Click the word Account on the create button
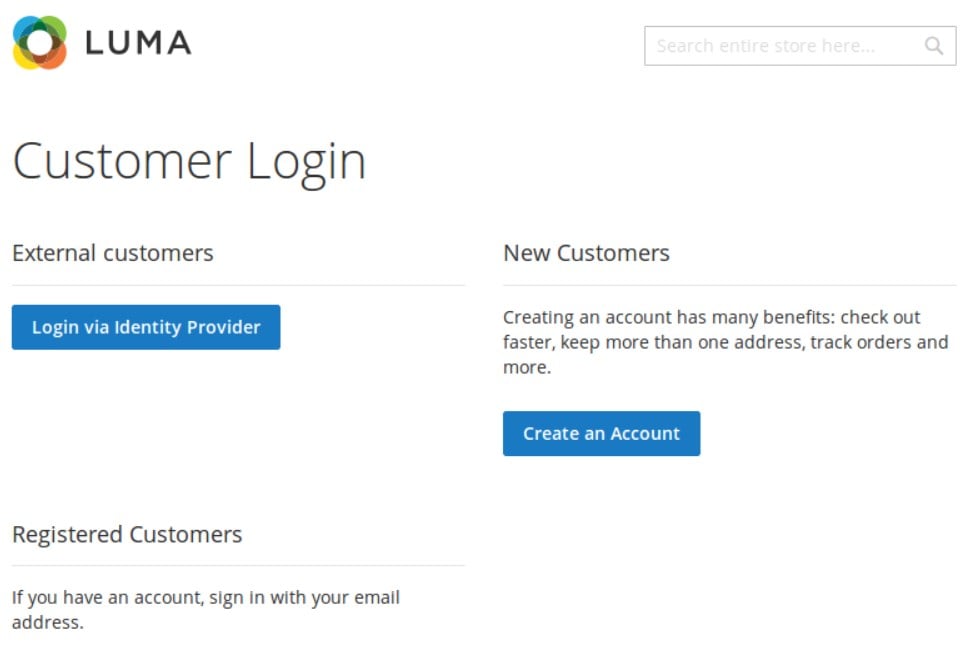The height and width of the screenshot is (647, 971). [645, 433]
